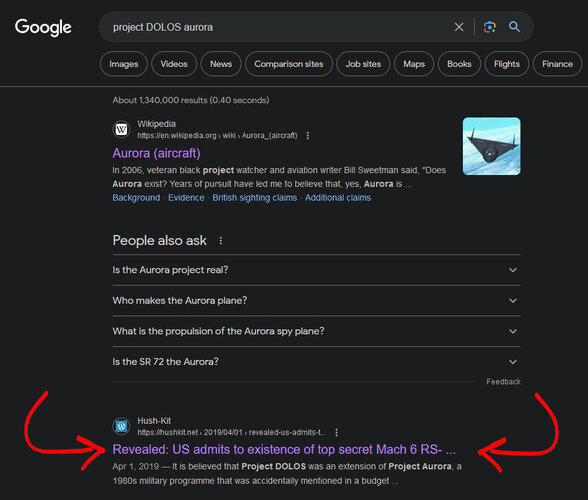Click the Hush-Kit WordPress favicon
The width and height of the screenshot is (588, 500).
click(121, 426)
